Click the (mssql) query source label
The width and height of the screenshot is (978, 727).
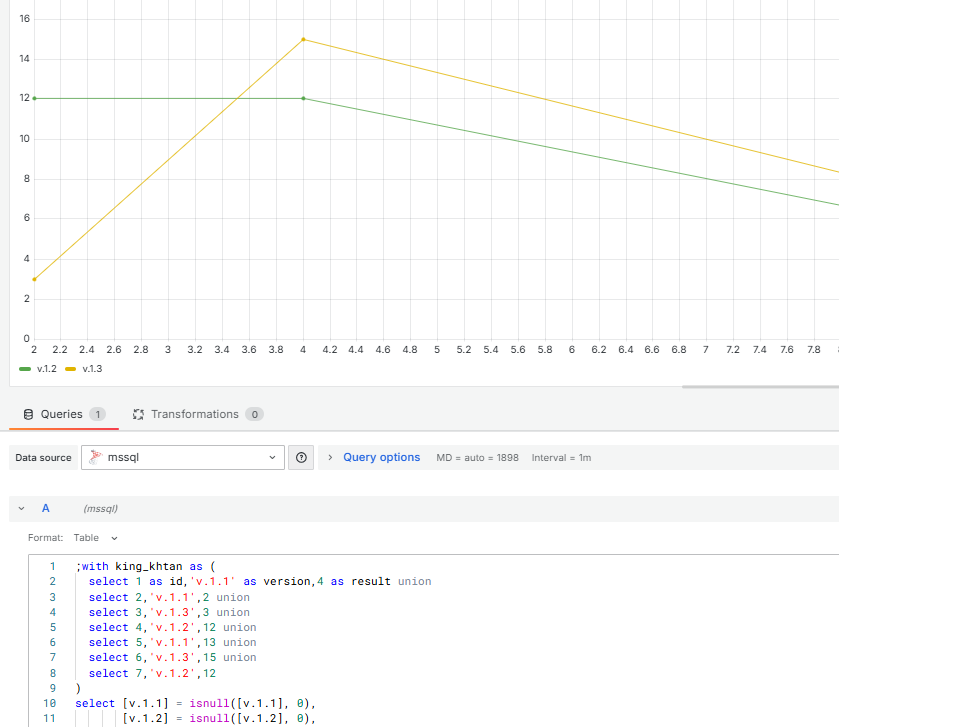(100, 509)
